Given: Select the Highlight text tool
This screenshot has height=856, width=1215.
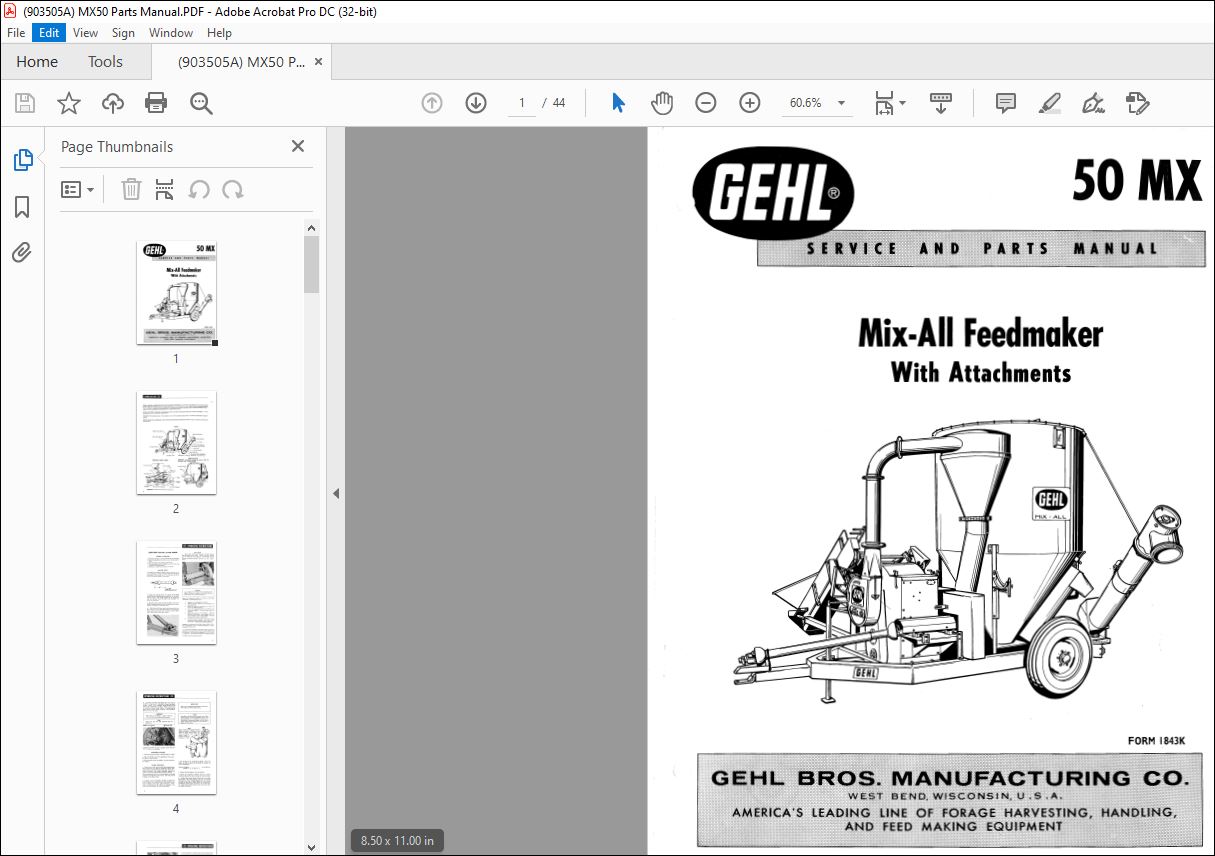Looking at the screenshot, I should (x=1050, y=103).
